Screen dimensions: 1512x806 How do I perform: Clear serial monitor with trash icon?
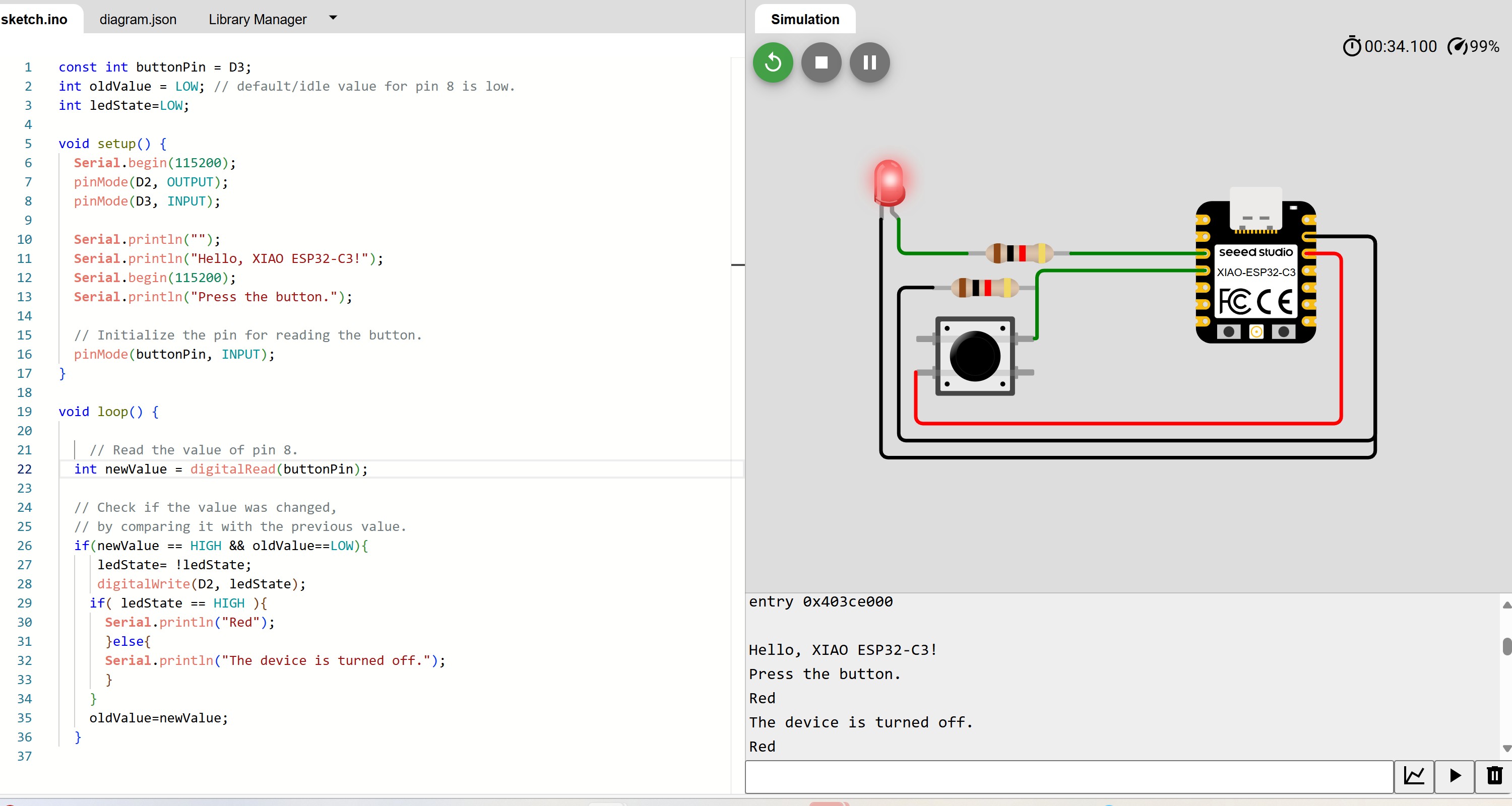pyautogui.click(x=1494, y=775)
